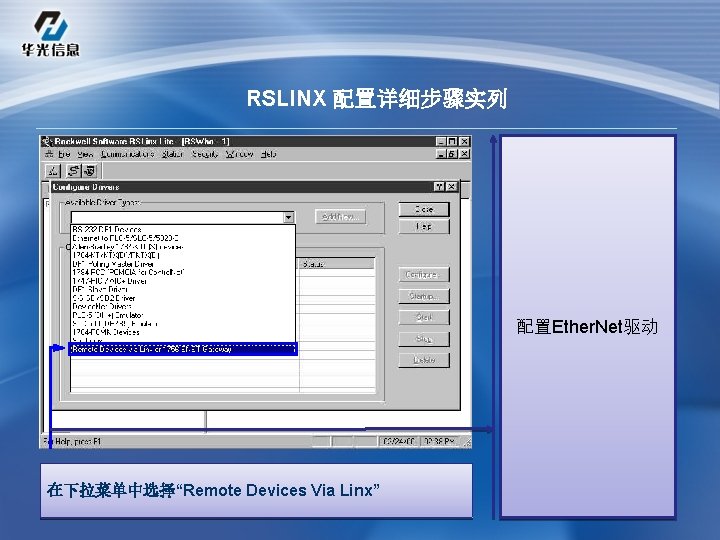This screenshot has width=720, height=540.
Task: Click the question mark help icon in Configure Drivers
Action: [x=439, y=187]
